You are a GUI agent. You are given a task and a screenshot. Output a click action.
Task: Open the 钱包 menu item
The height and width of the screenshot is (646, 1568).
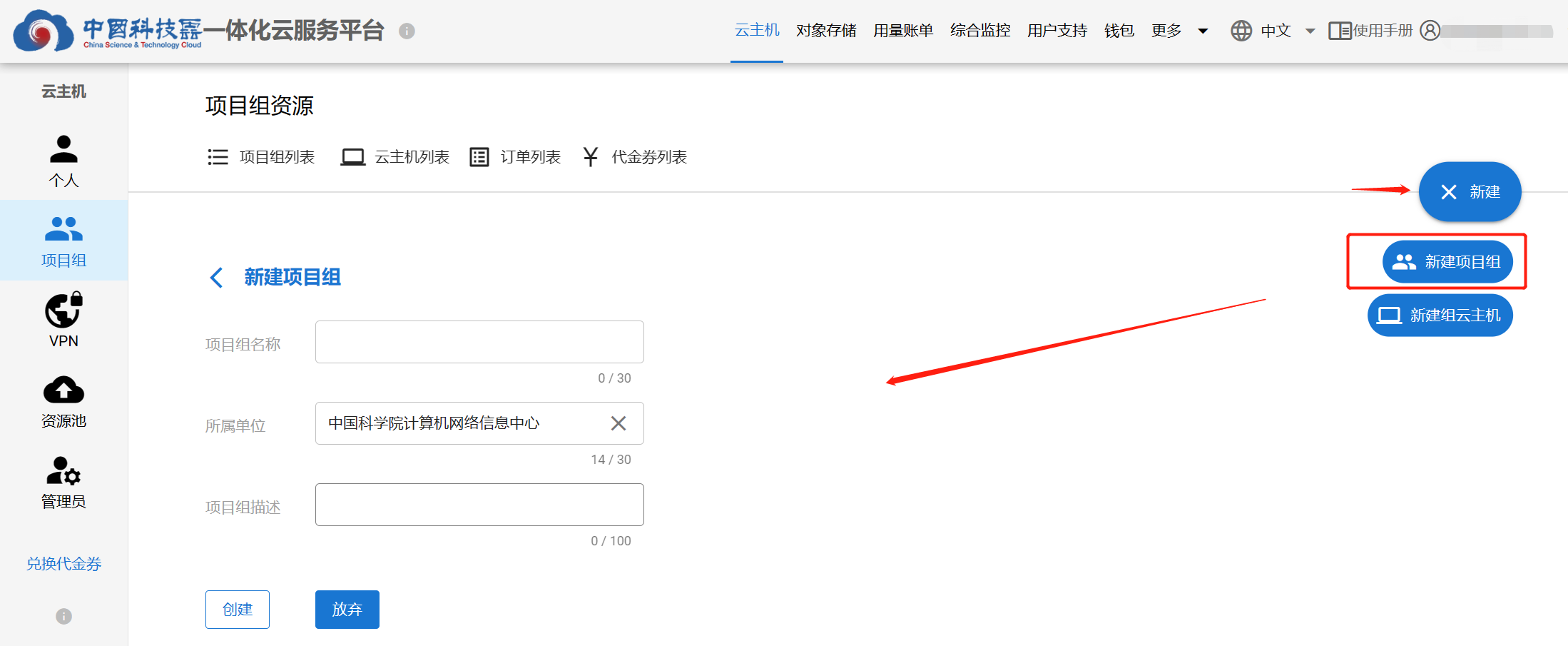[1119, 31]
